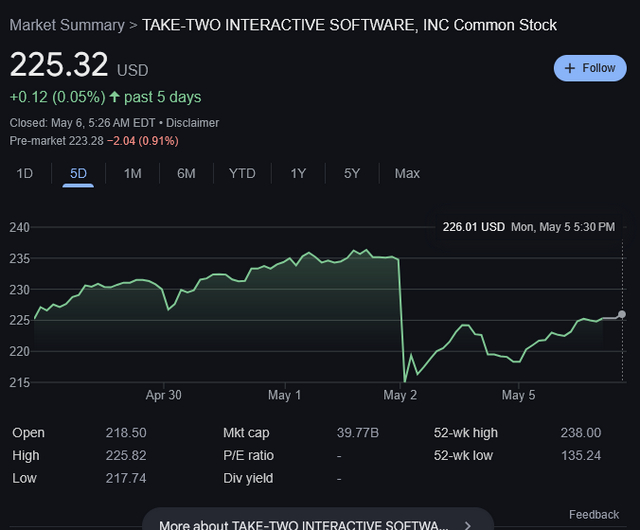This screenshot has width=640, height=530.
Task: Click the chevron on More about button
Action: 468,525
